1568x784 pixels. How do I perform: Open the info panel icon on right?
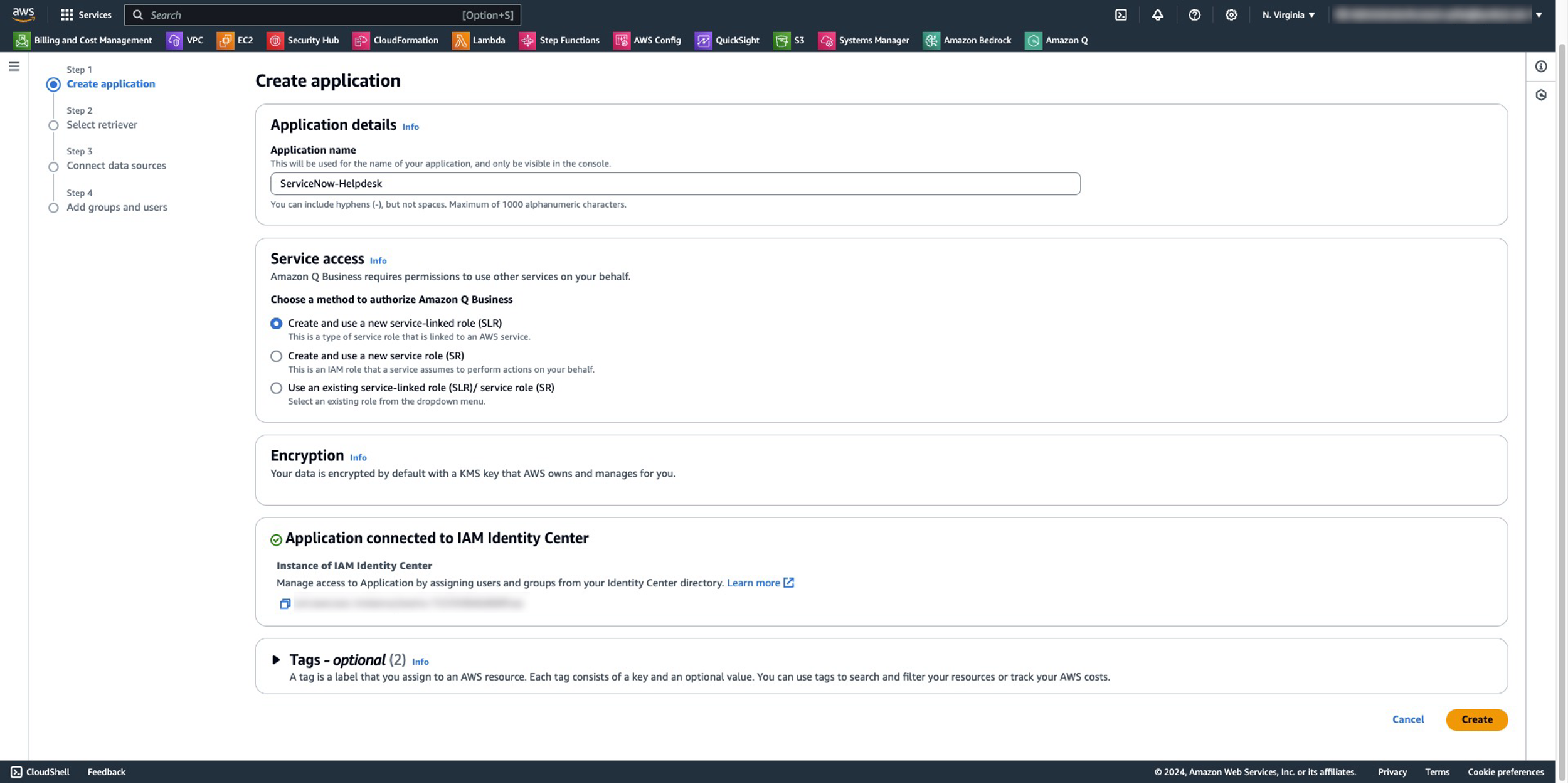point(1540,66)
